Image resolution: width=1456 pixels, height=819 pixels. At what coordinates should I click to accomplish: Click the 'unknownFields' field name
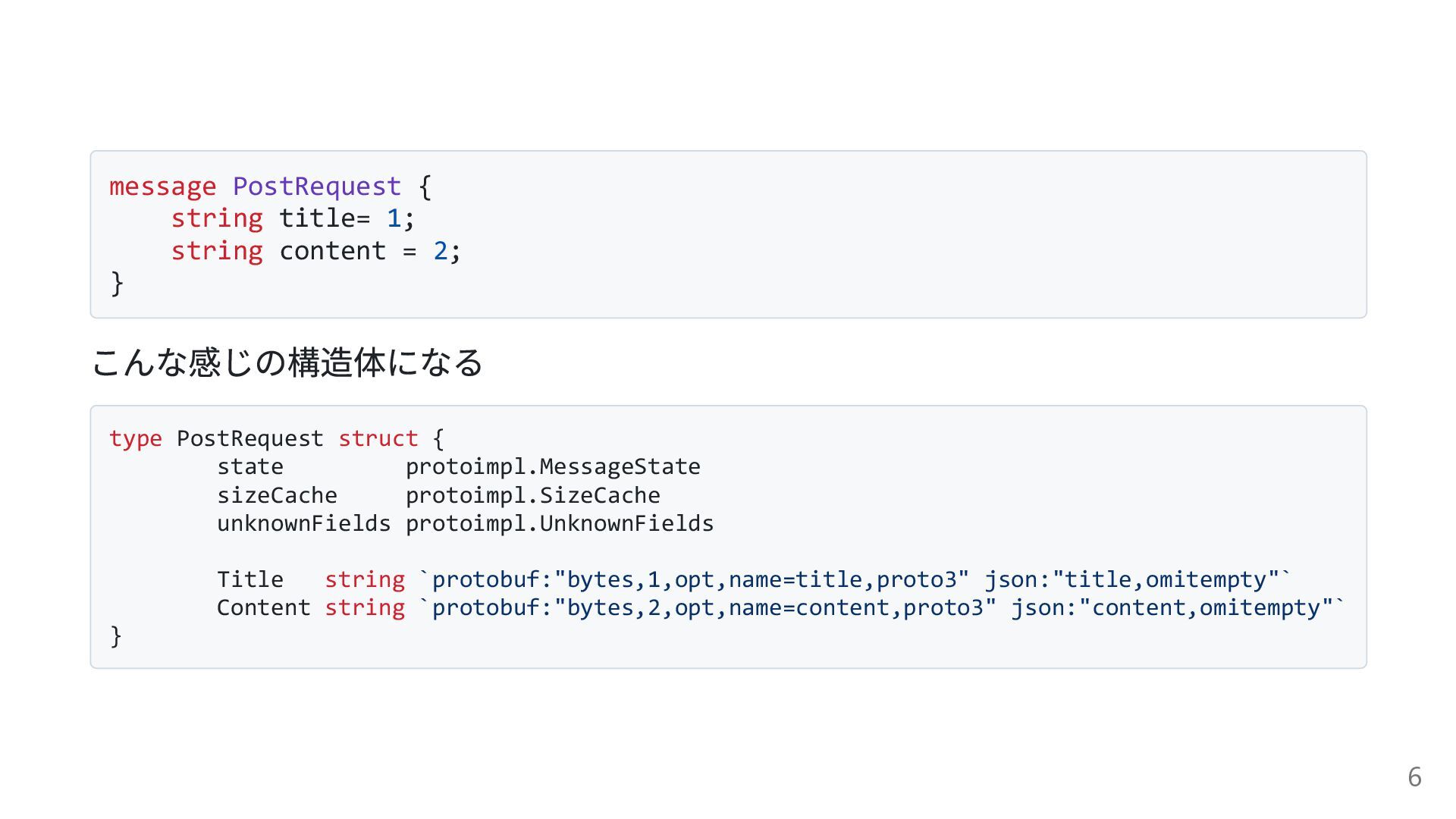point(303,523)
